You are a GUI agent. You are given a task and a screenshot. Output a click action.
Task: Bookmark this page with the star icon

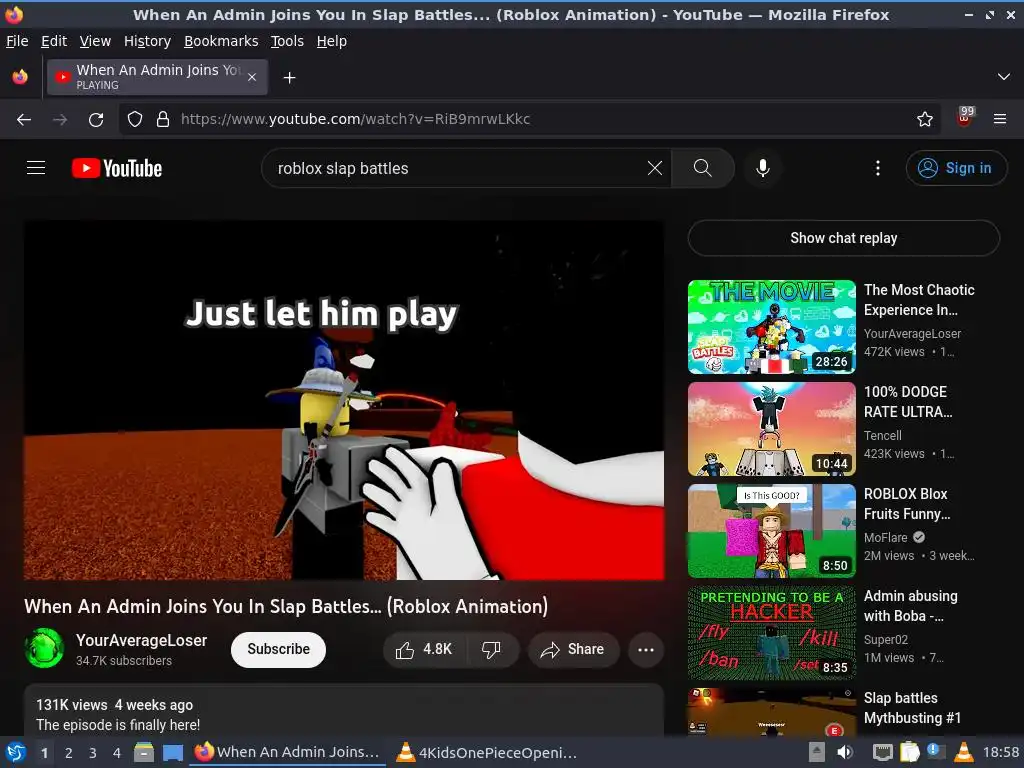(925, 119)
